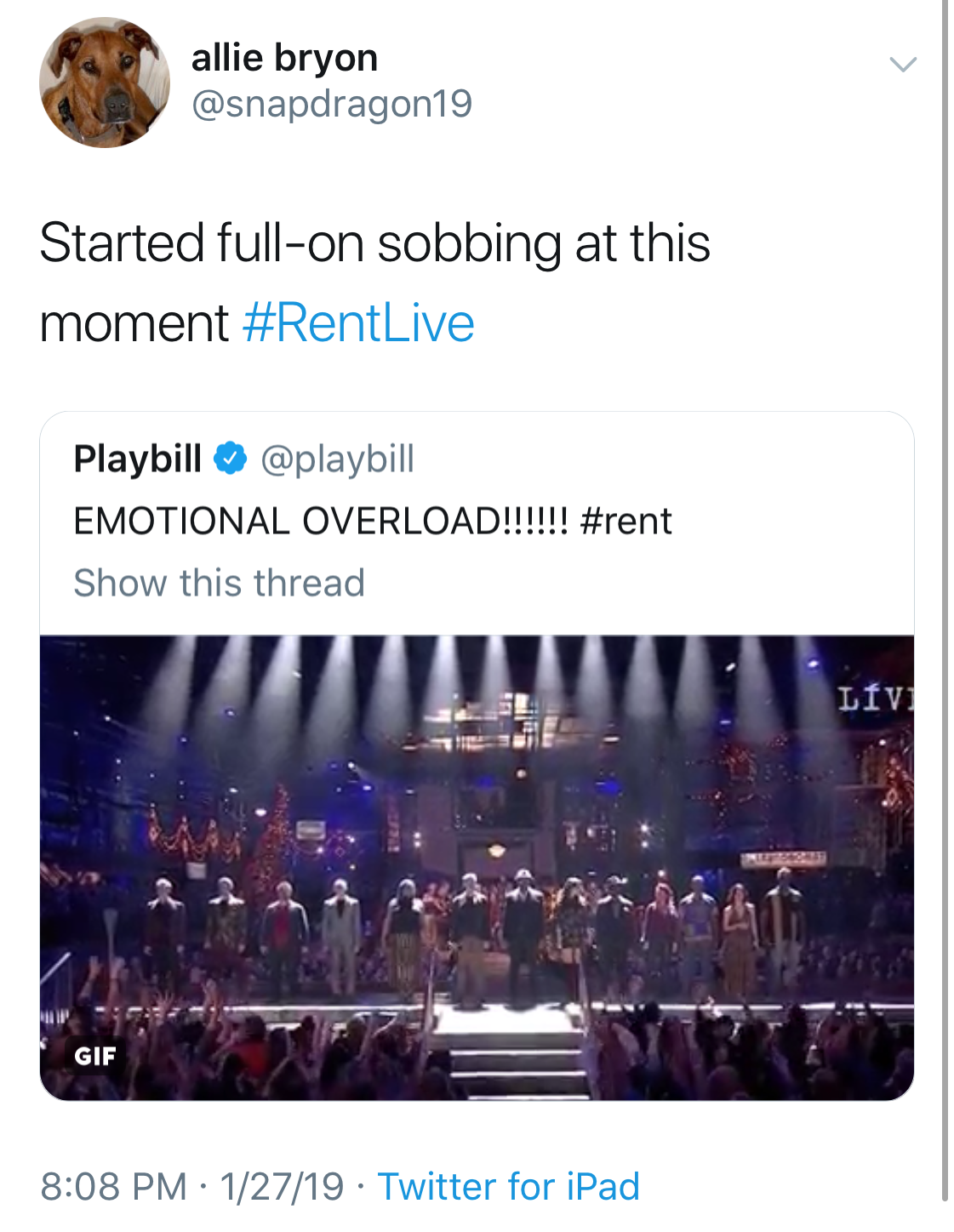Click the vertical scrollbar on the right edge
Viewport: 954px width, 1232px height.
(x=945, y=596)
